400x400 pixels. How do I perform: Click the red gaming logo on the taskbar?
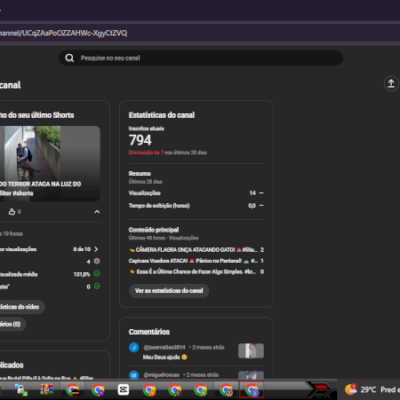[322, 389]
